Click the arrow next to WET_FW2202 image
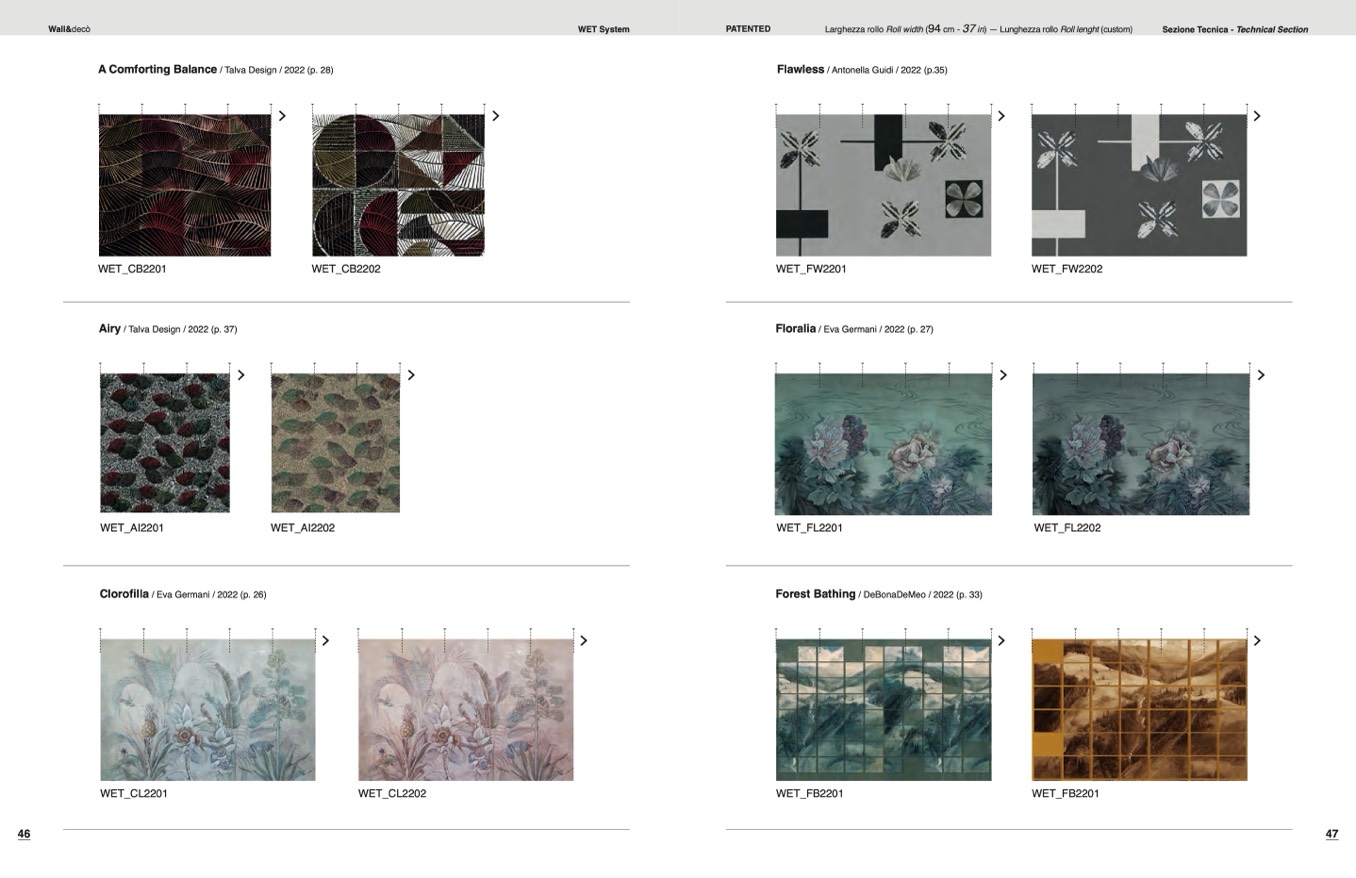The image size is (1356, 878). click(x=1257, y=116)
